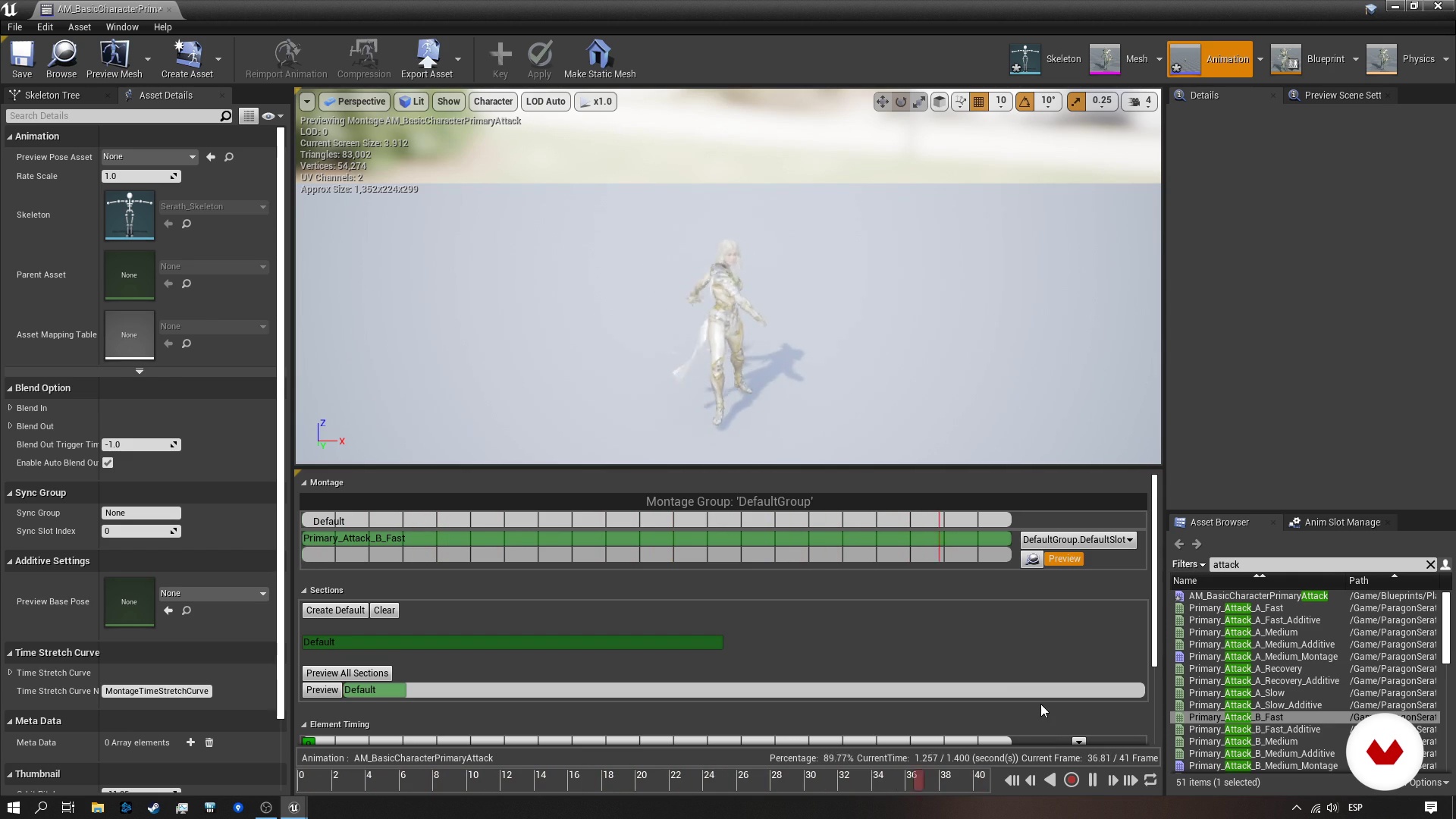Open Preview Base Pose dropdown

pyautogui.click(x=214, y=594)
